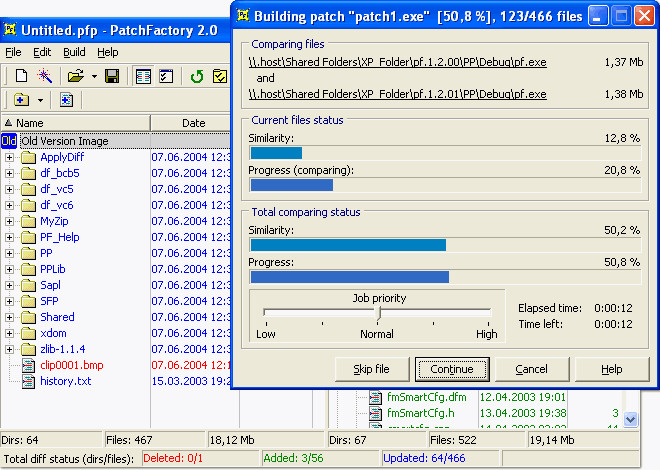Click the yellow checkmark build icon
This screenshot has width=660, height=470.
pyautogui.click(x=220, y=77)
